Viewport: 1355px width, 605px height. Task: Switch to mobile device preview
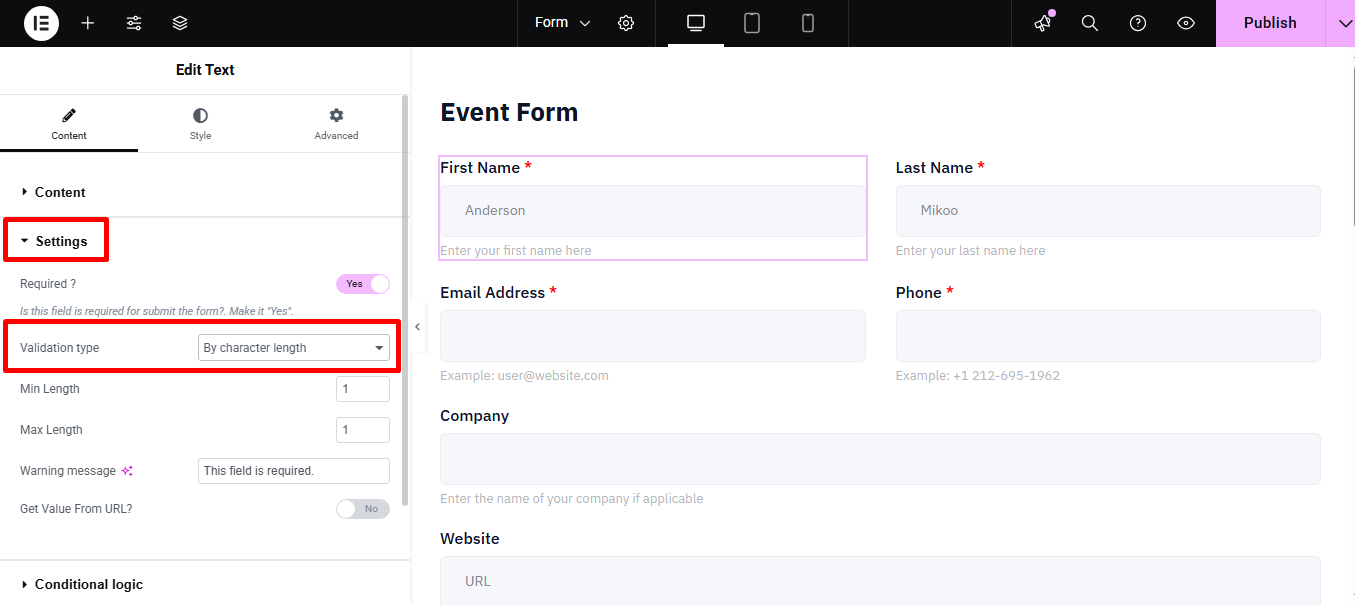pos(808,23)
